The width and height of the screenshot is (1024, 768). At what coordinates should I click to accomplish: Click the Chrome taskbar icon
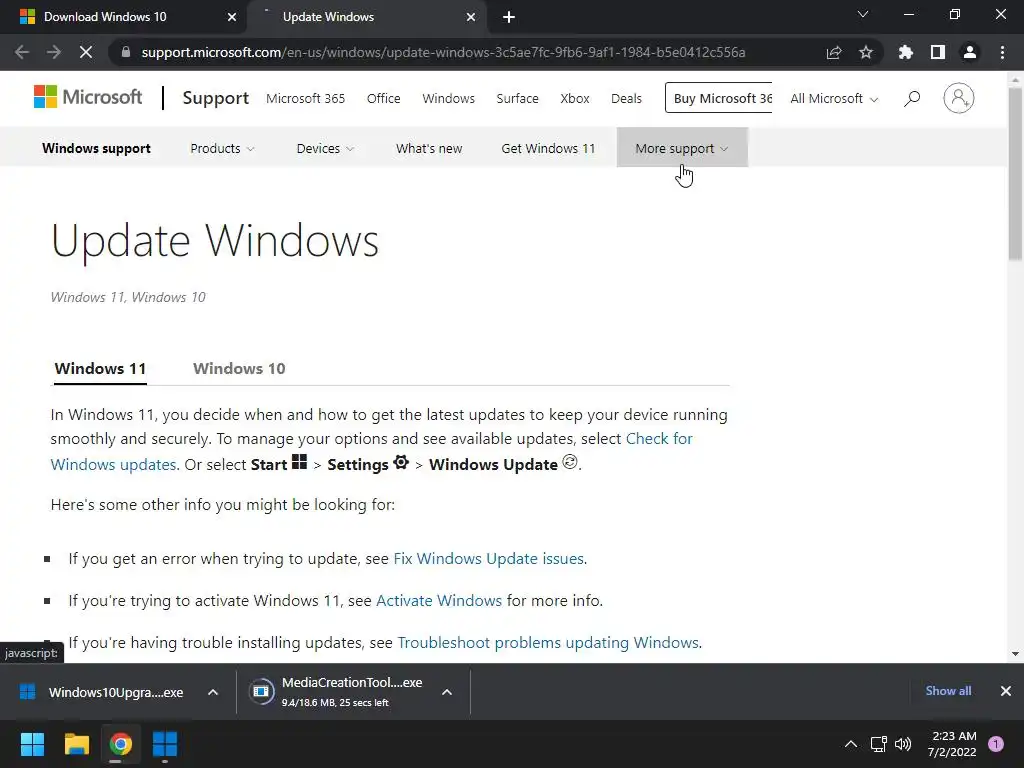coord(120,744)
